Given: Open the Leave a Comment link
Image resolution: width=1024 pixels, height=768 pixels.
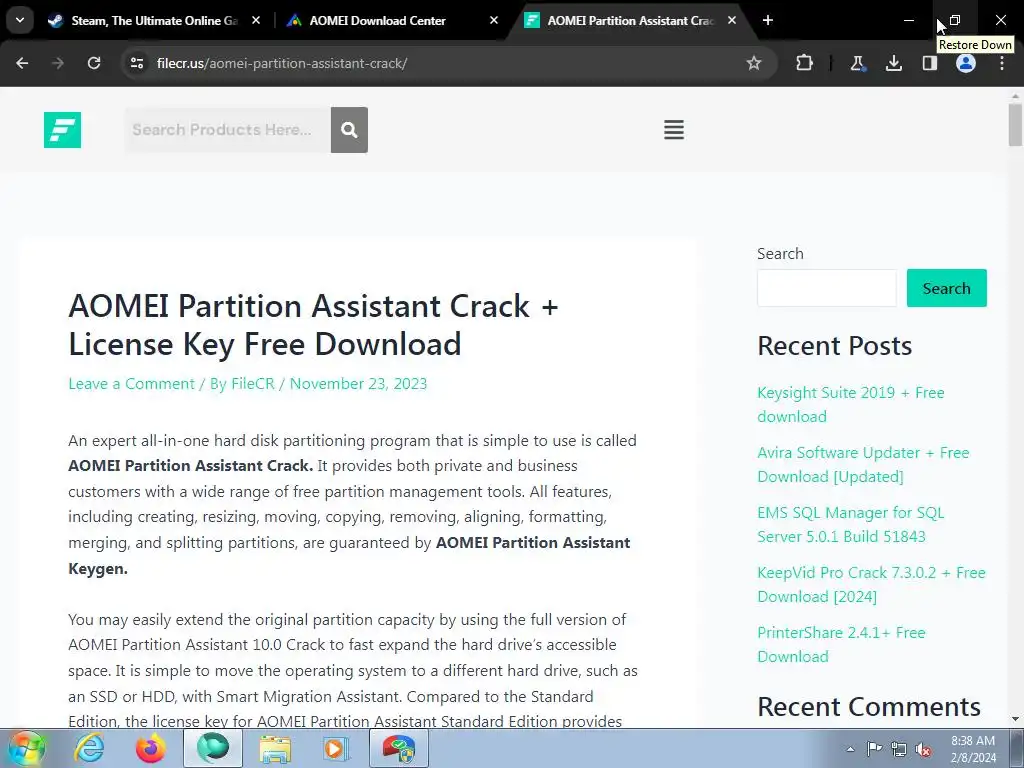Looking at the screenshot, I should click(x=131, y=383).
